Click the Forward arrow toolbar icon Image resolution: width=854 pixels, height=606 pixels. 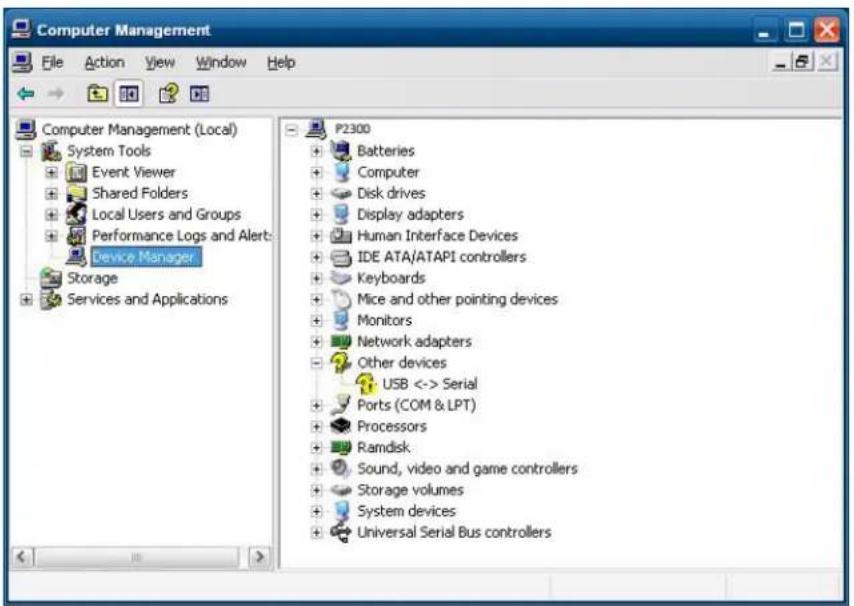[56, 94]
